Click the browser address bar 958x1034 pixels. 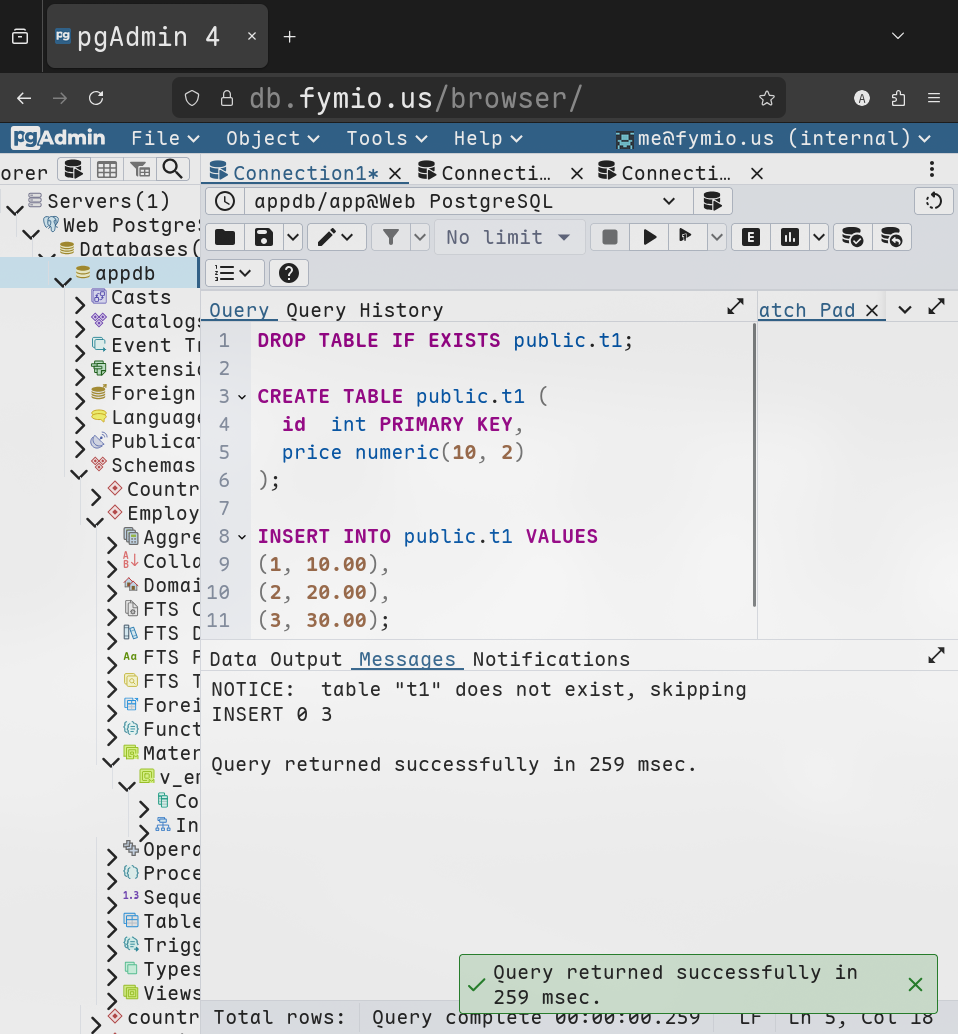click(480, 98)
